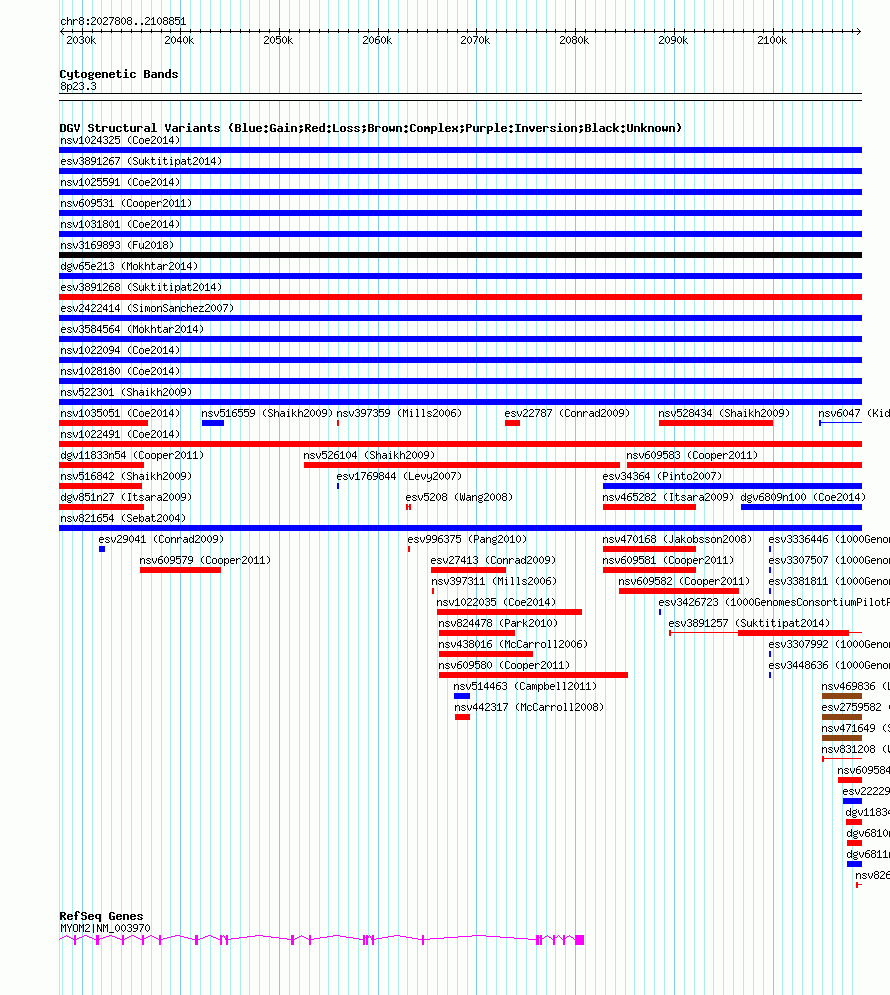Select nsv438016 (McCarroll2006) variant
890x995 pixels.
[485, 654]
